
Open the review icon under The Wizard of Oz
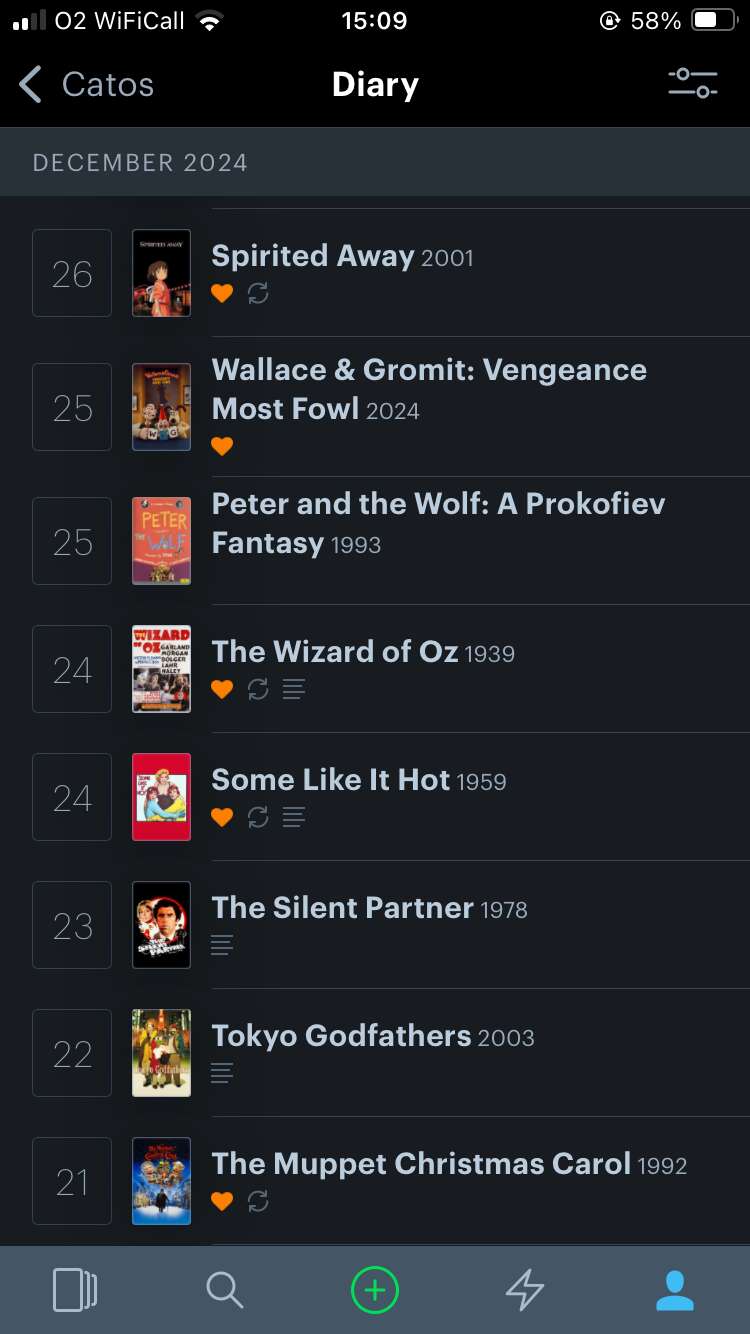point(294,689)
